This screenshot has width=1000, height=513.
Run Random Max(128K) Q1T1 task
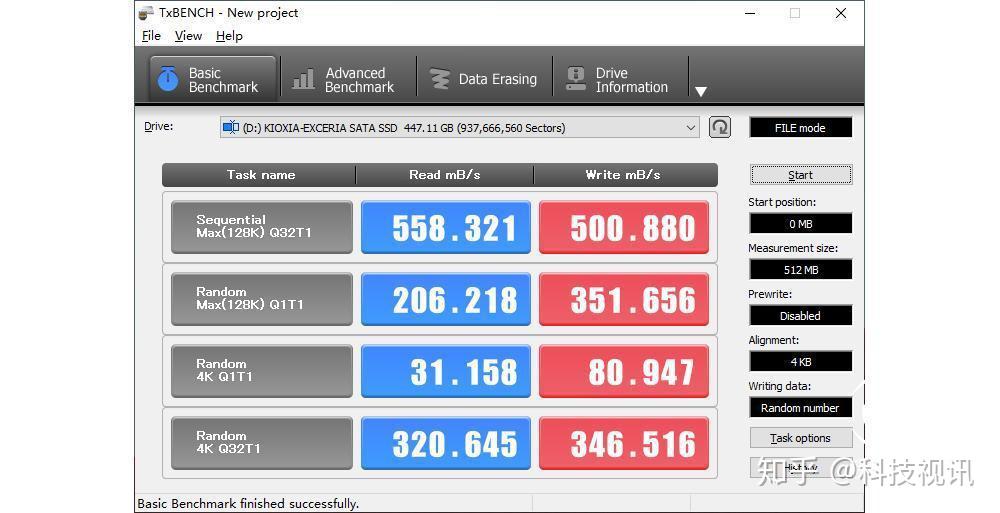coord(261,299)
